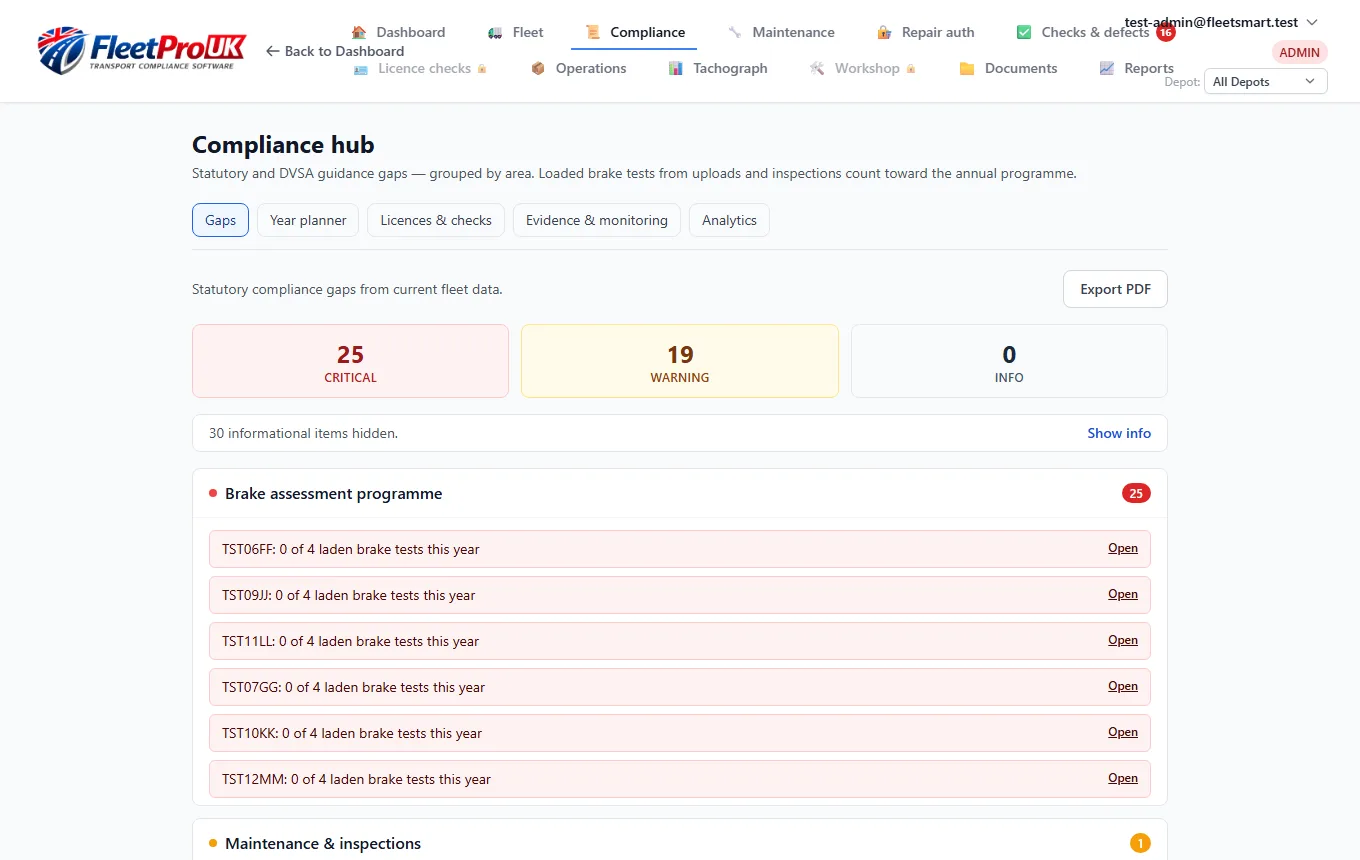Open the TST06FF brake test gap
This screenshot has width=1360, height=860.
point(1123,548)
